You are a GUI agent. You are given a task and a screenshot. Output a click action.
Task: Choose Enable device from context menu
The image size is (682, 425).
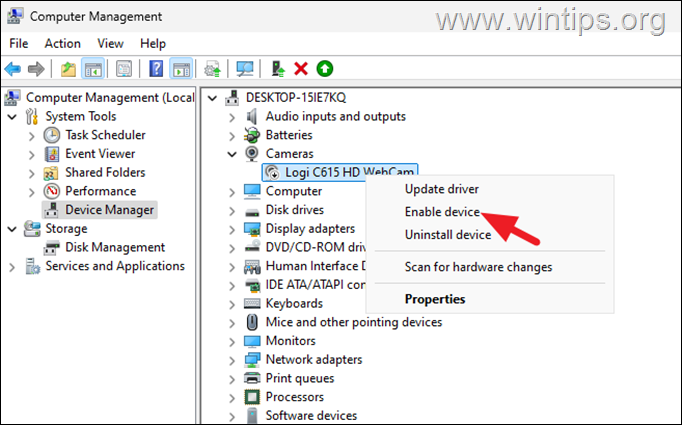pos(442,212)
